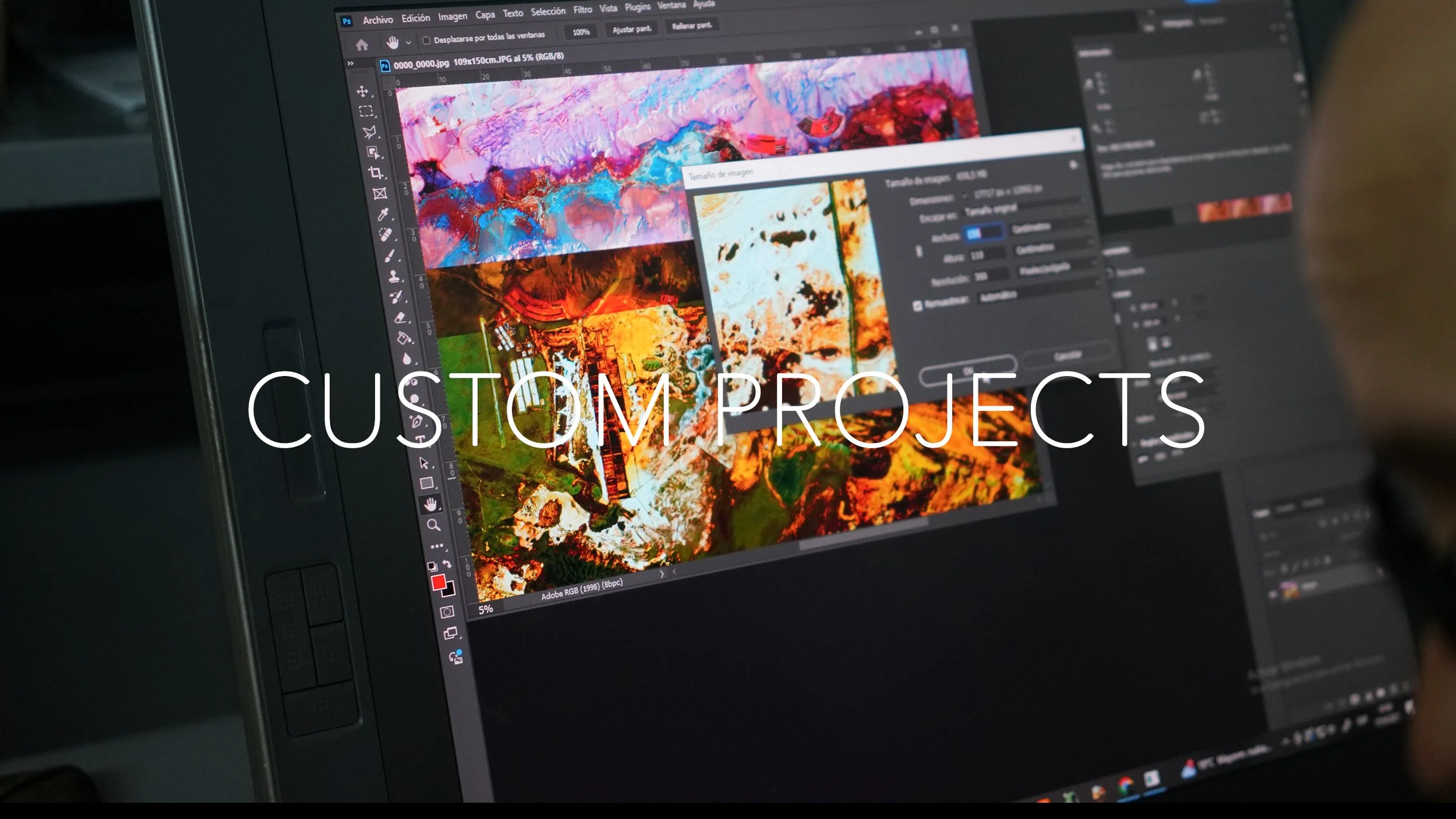
Task: Select the Crop tool
Action: [376, 172]
